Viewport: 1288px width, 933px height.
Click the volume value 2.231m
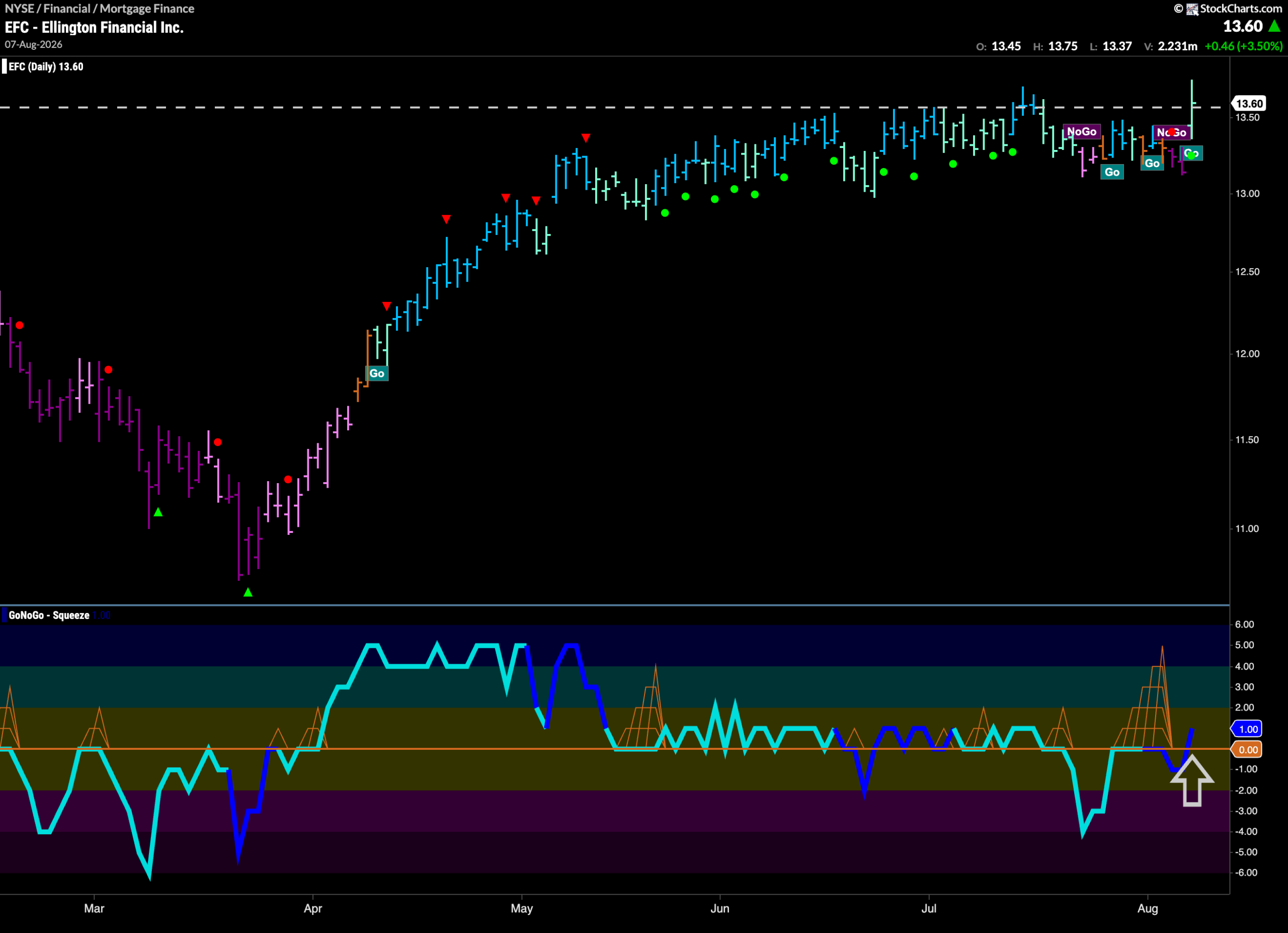(x=1177, y=46)
